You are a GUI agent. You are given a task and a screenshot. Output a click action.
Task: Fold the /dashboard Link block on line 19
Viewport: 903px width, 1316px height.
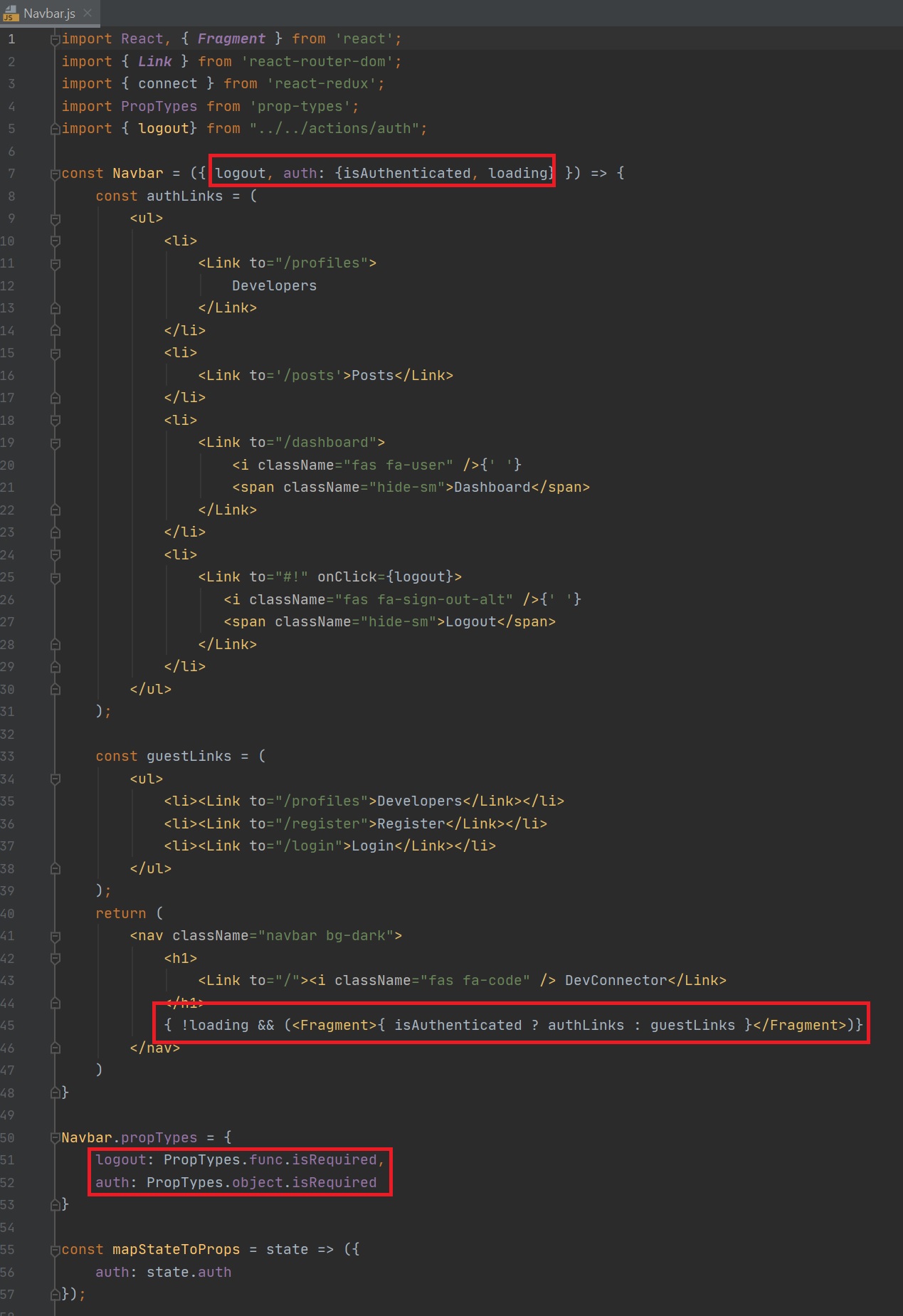pos(55,443)
